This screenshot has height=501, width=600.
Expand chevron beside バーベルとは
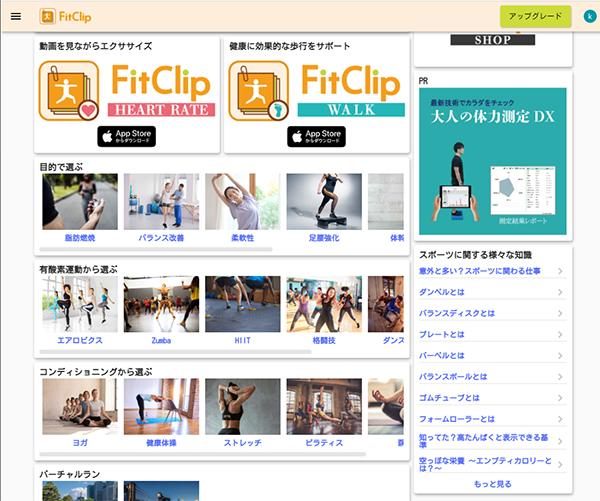560,356
